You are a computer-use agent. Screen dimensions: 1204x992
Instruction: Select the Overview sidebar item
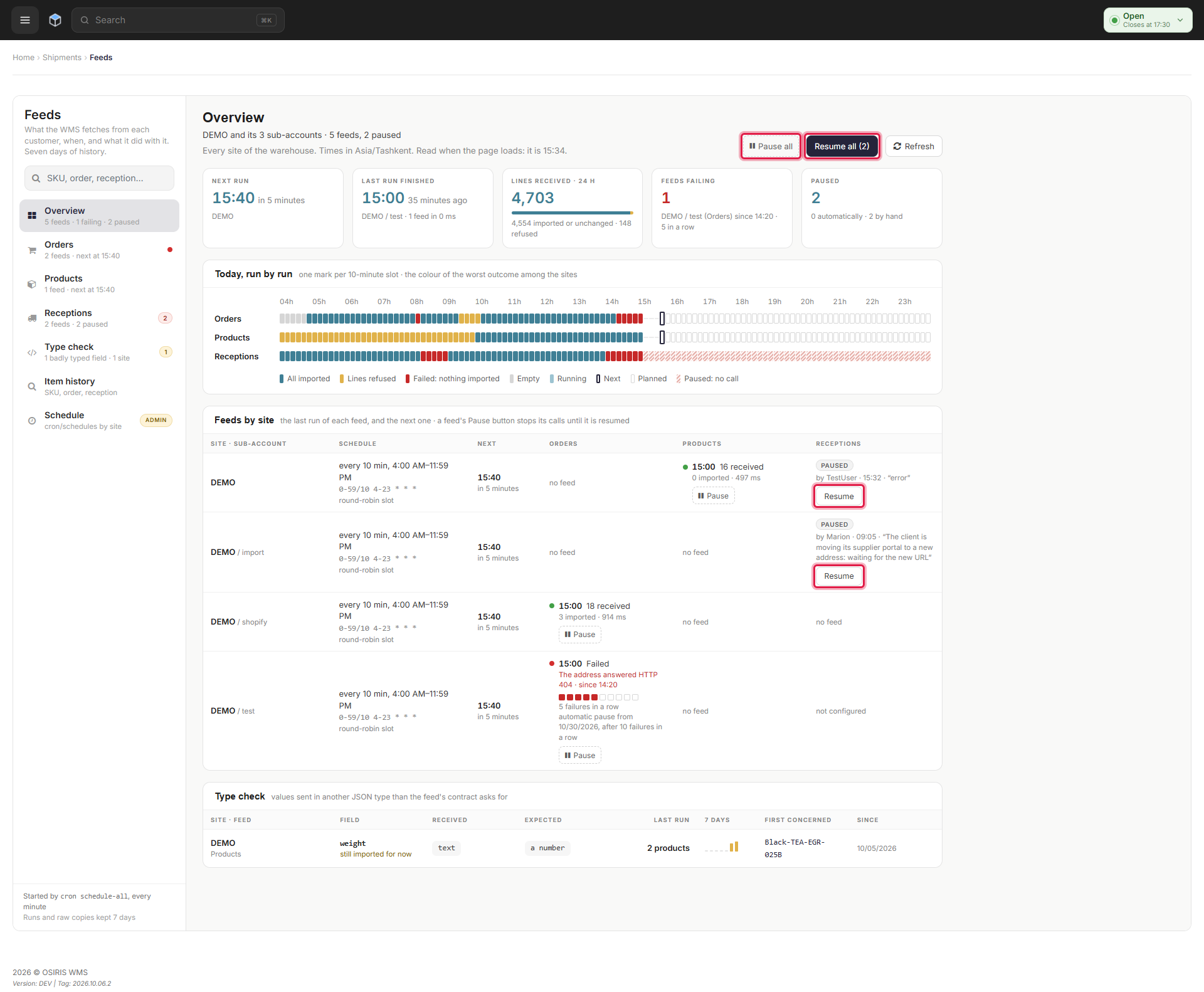[99, 216]
